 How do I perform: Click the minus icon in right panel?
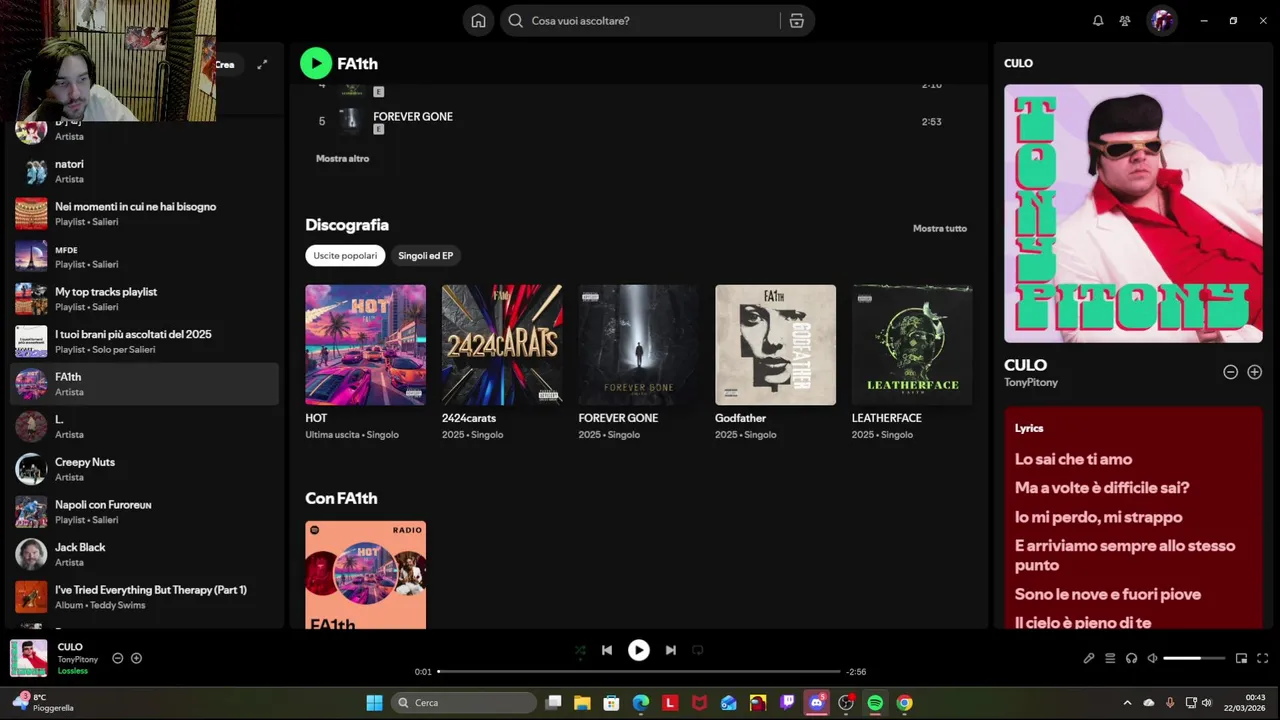click(1230, 372)
